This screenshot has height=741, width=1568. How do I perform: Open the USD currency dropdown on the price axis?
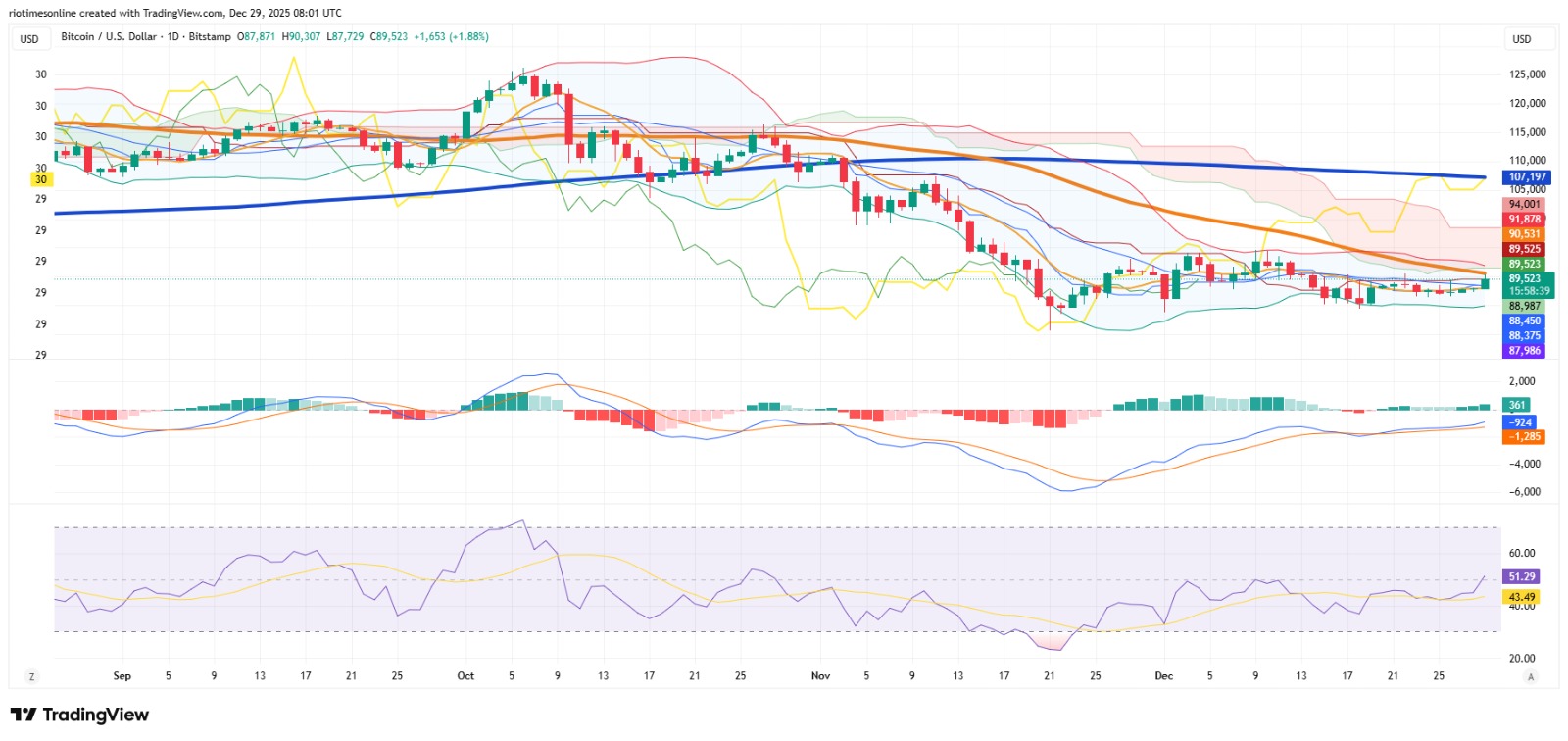pyautogui.click(x=1522, y=39)
